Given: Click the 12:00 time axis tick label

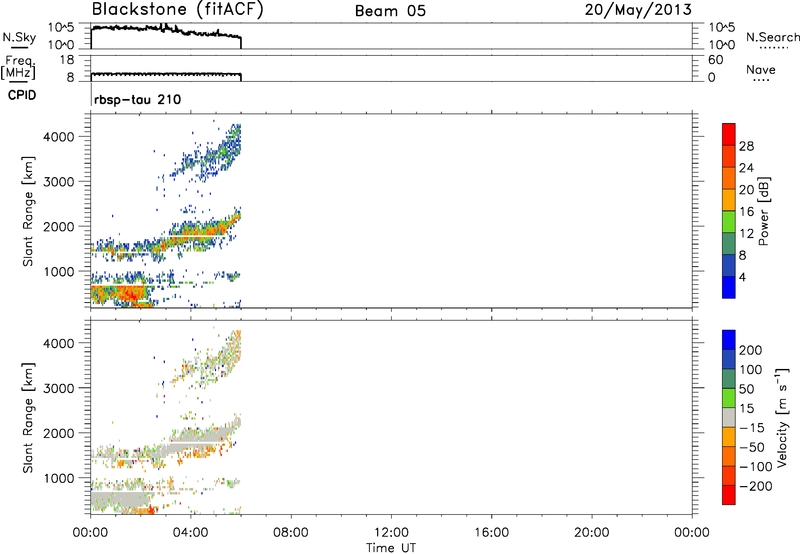Looking at the screenshot, I should click(x=391, y=533).
